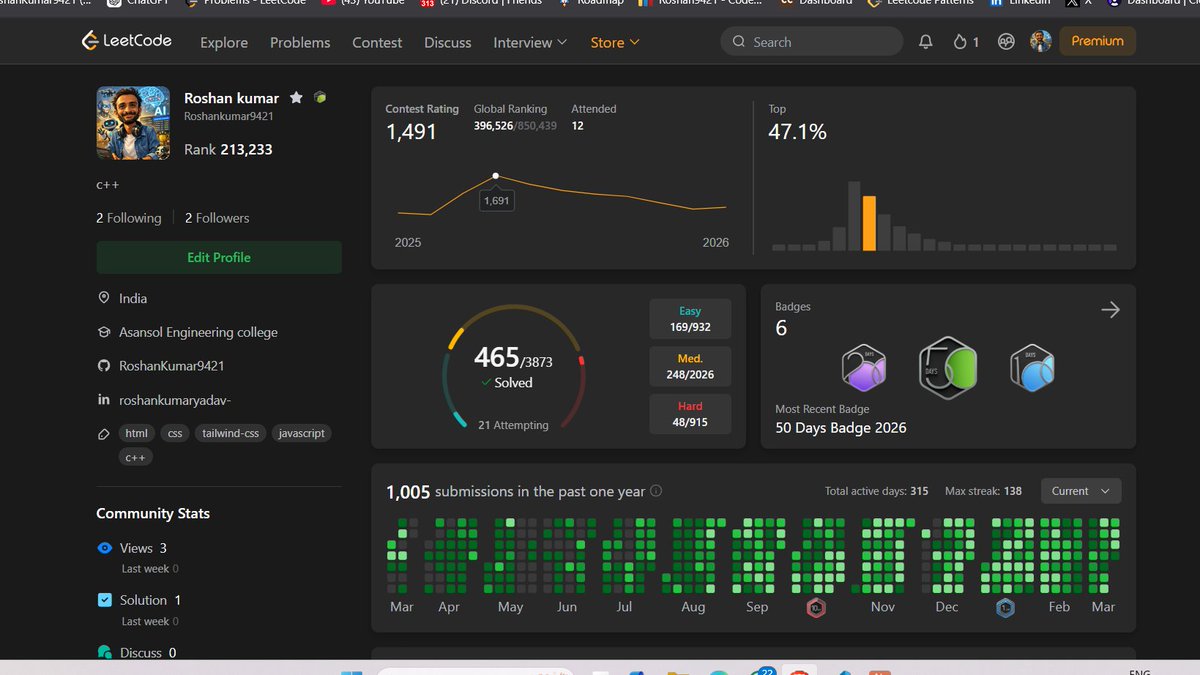
Task: Click the solved-problems progress ring
Action: pyautogui.click(x=513, y=367)
